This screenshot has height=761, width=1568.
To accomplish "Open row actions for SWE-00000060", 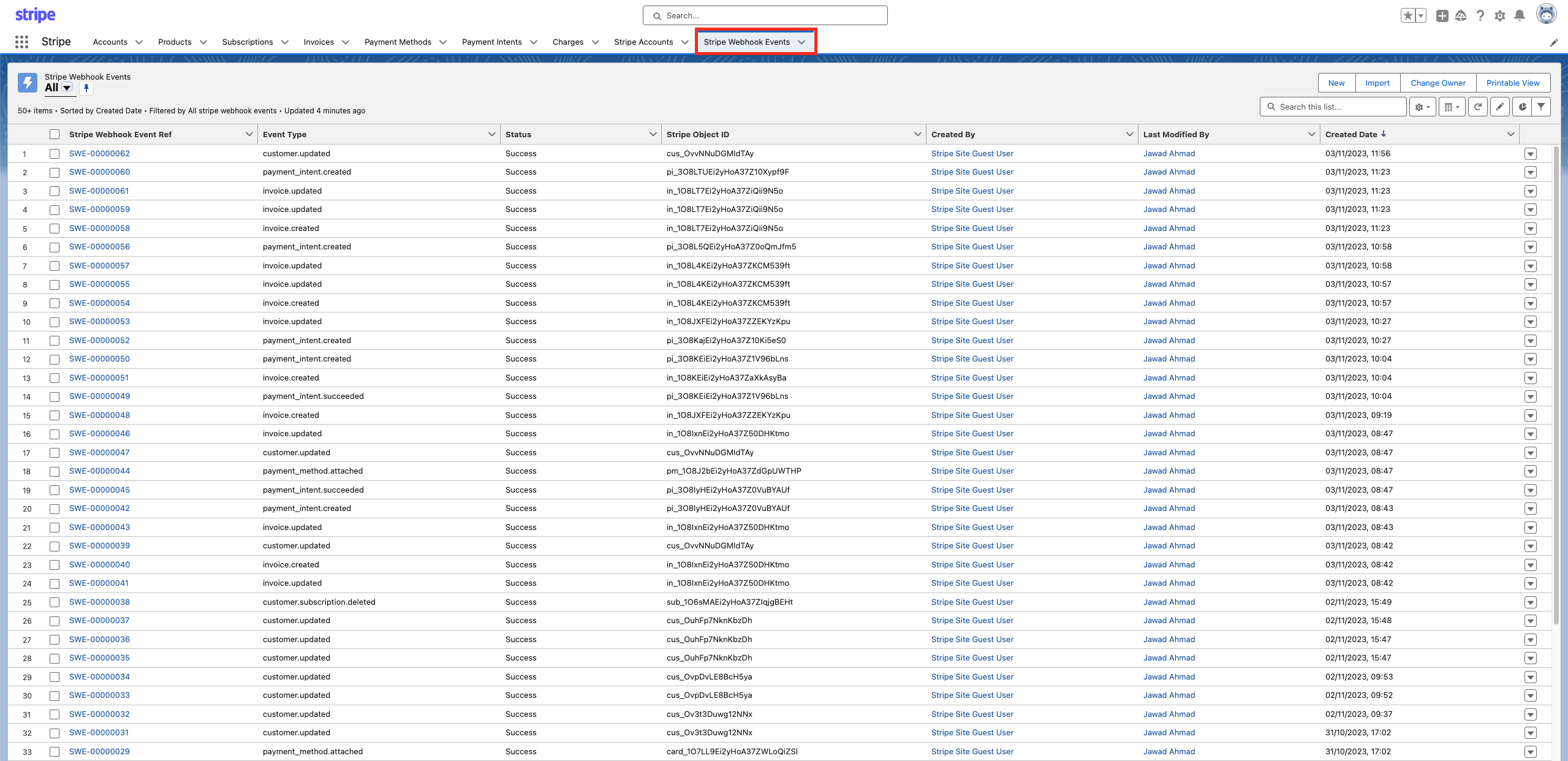I will 1530,172.
